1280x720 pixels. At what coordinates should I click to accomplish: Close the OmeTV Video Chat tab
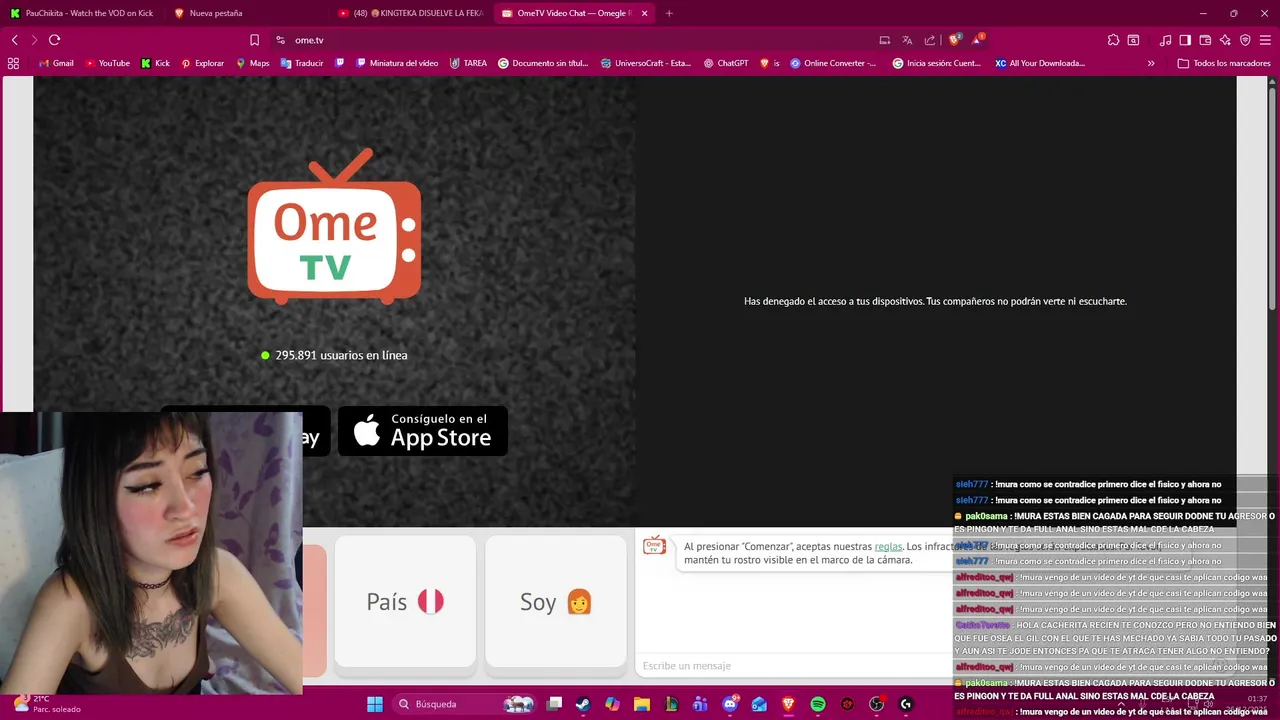[644, 13]
